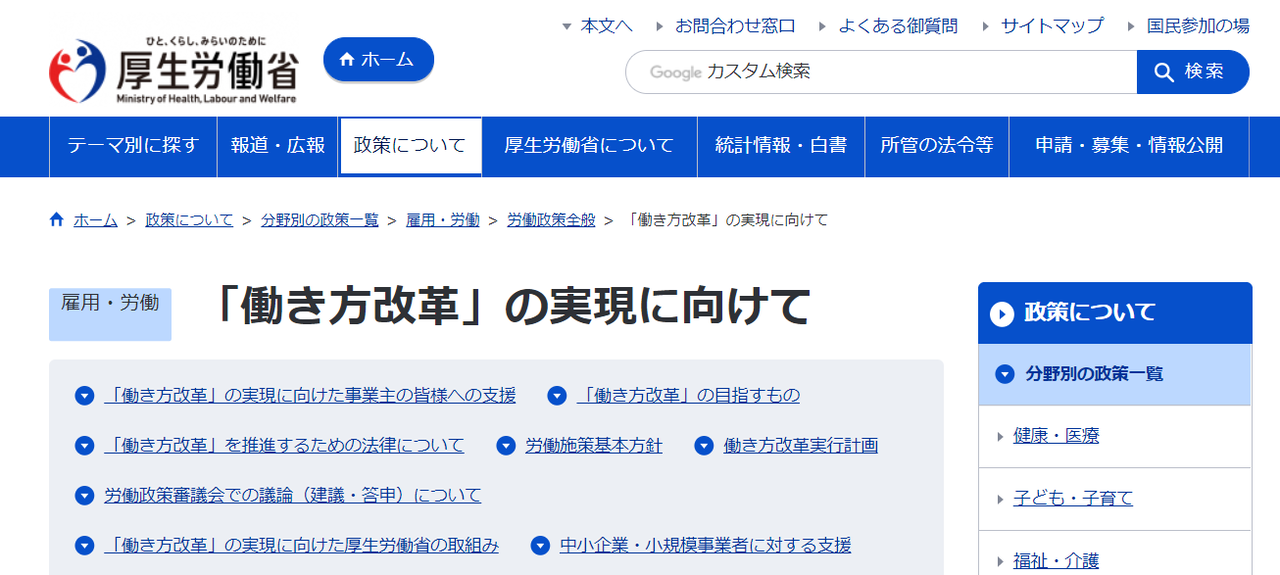Go to 政策について in the breadcrumb
The height and width of the screenshot is (575, 1280).
coord(189,220)
